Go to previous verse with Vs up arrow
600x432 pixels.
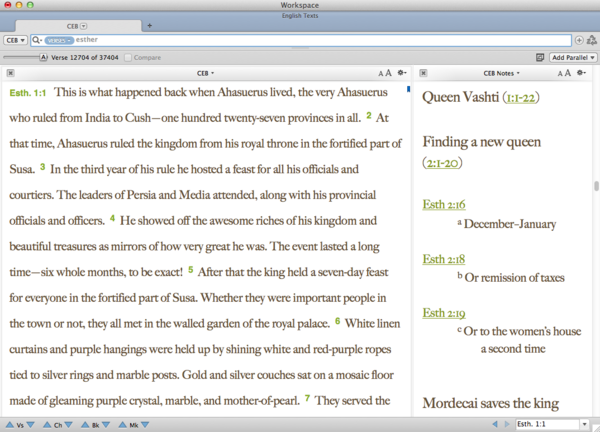click(10, 425)
